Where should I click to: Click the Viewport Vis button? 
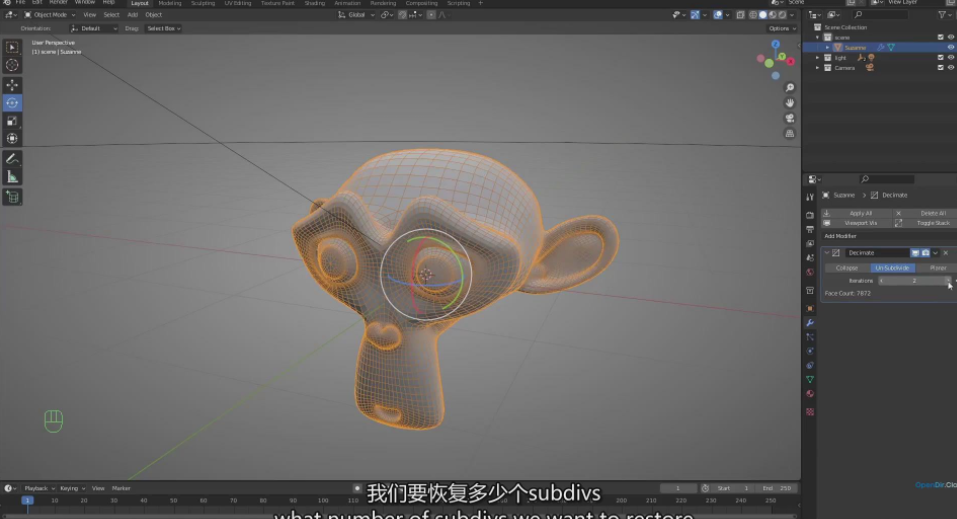856,223
